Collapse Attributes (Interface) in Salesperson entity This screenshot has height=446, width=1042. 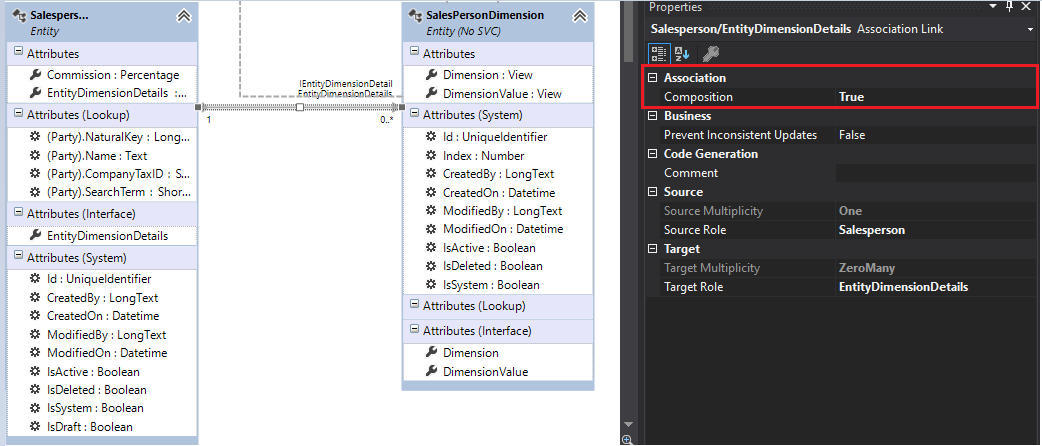18,213
